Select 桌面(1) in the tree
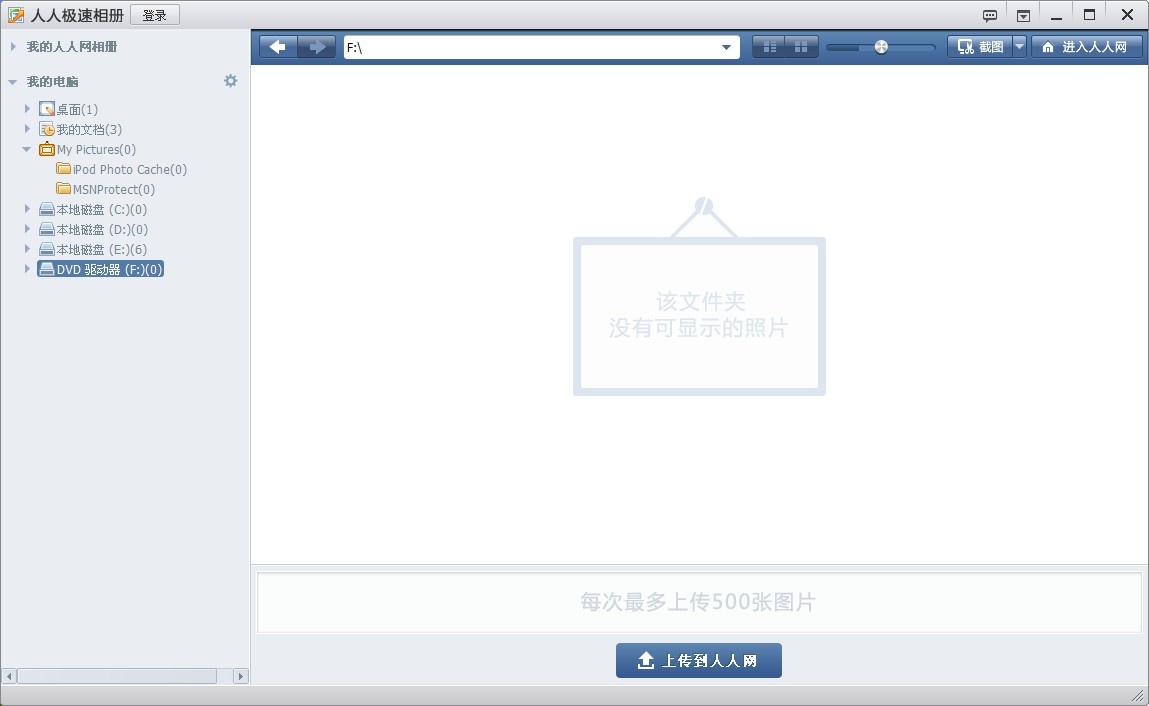This screenshot has width=1149, height=706. 77,109
